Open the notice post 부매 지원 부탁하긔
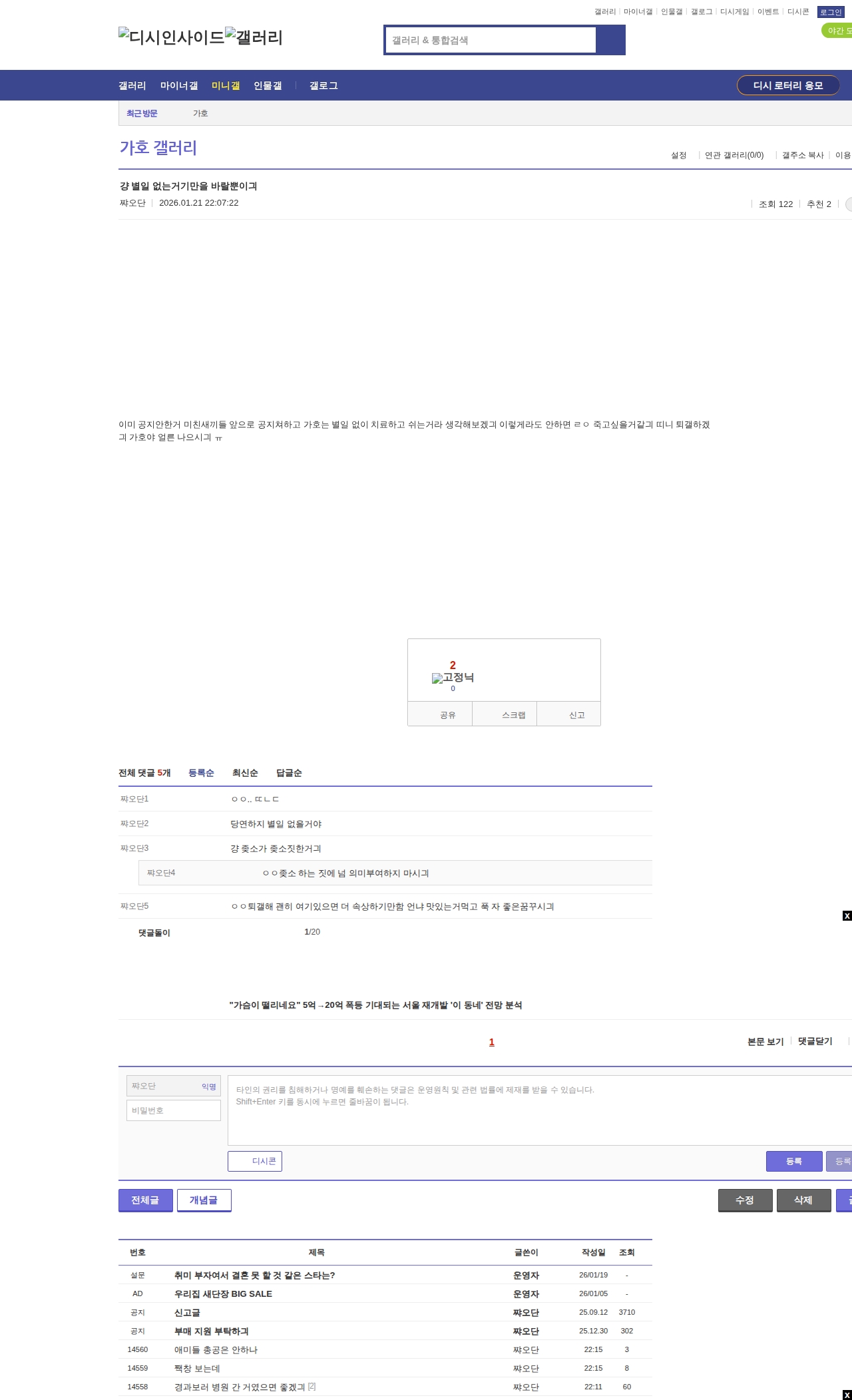 [212, 1331]
